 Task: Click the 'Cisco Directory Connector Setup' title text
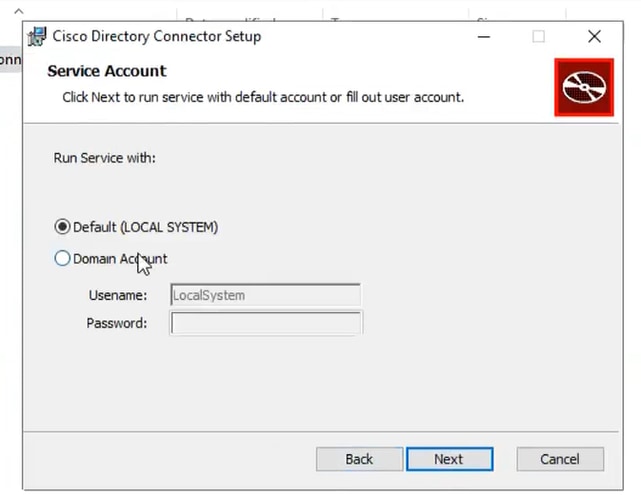pyautogui.click(x=157, y=36)
